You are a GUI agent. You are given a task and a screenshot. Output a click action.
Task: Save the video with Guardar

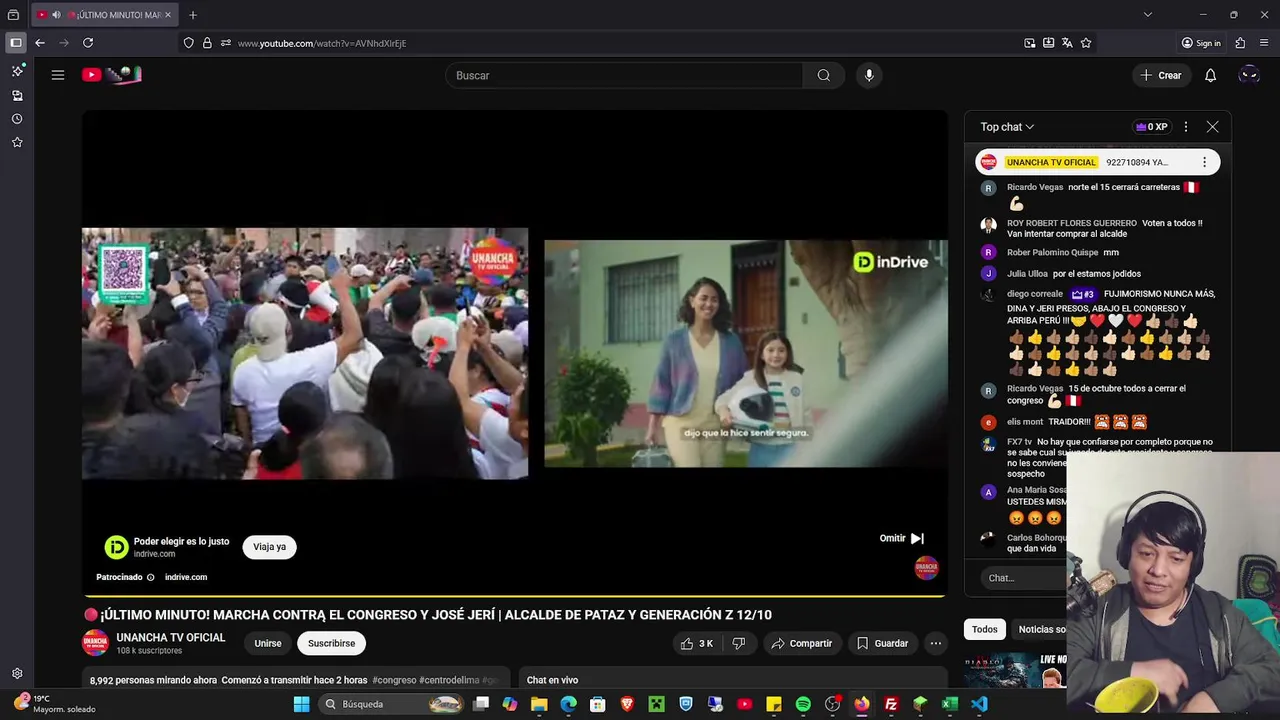click(x=882, y=643)
